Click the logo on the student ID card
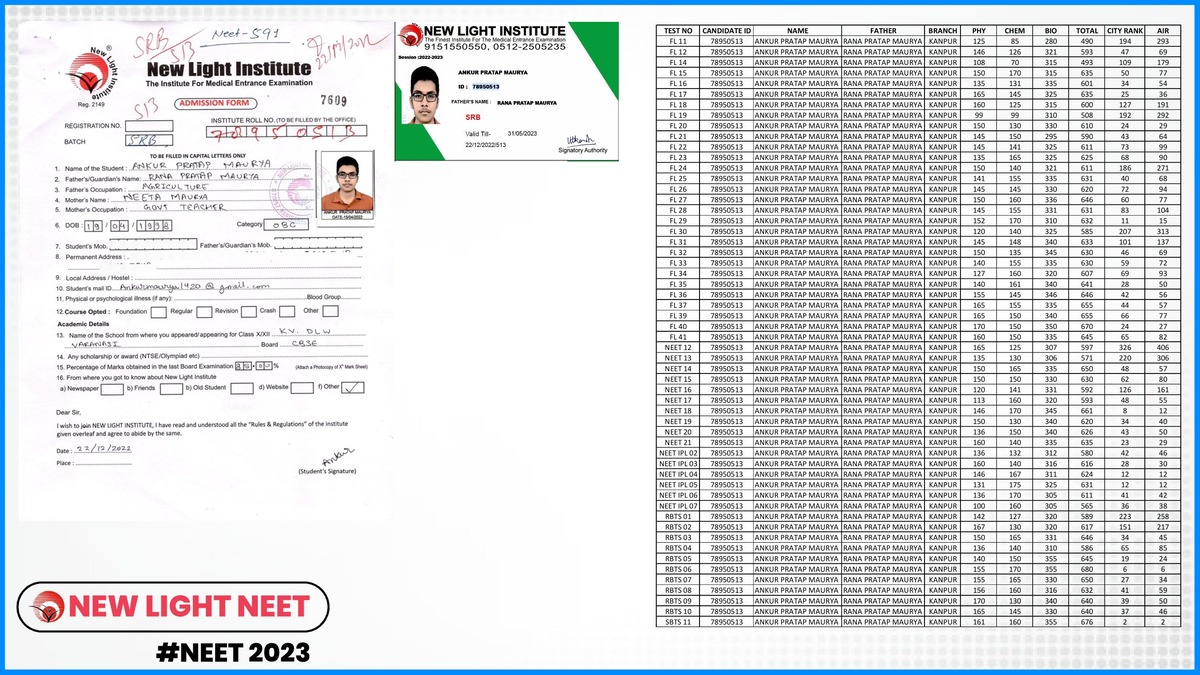This screenshot has width=1200, height=675. pyautogui.click(x=409, y=36)
